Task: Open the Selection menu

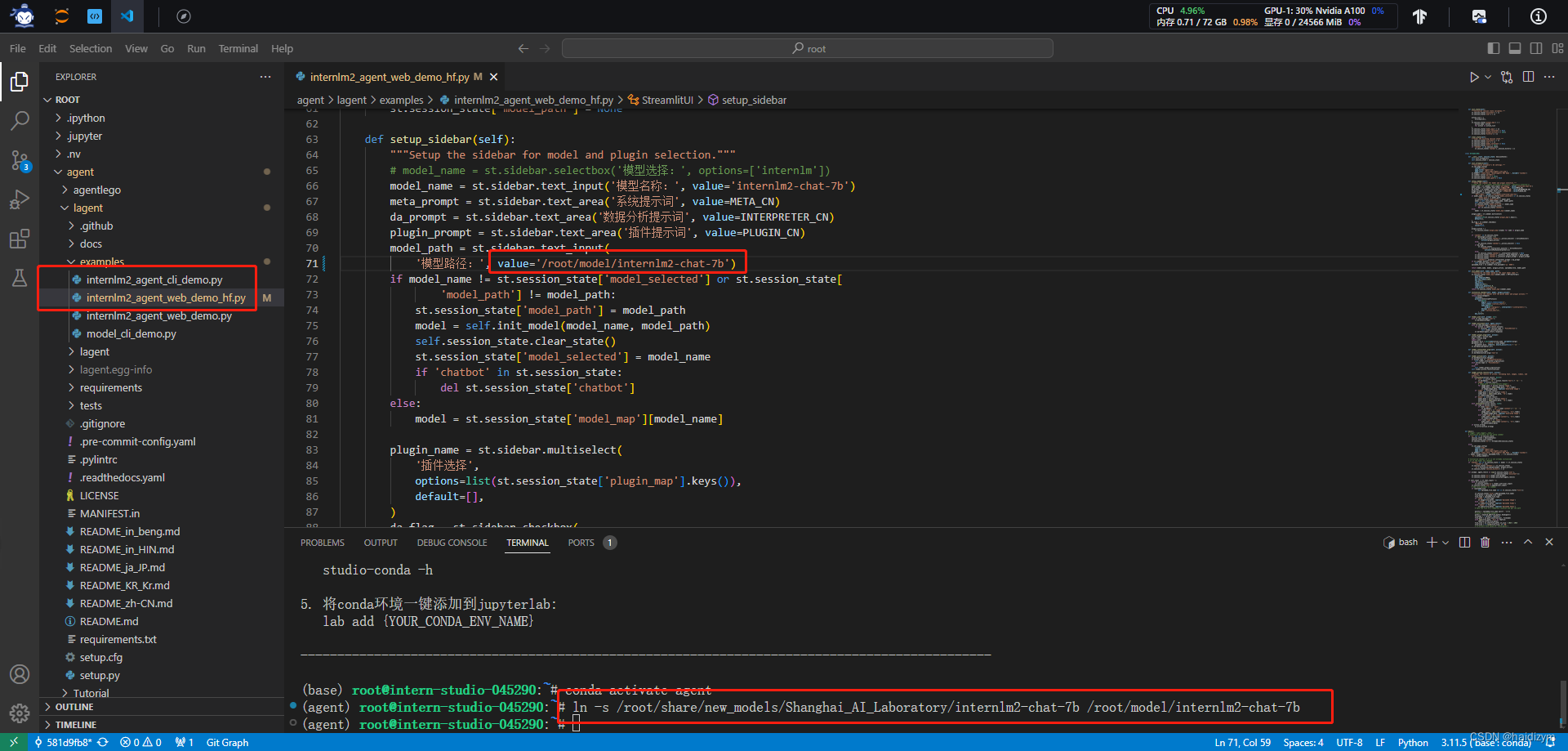Action: point(91,49)
